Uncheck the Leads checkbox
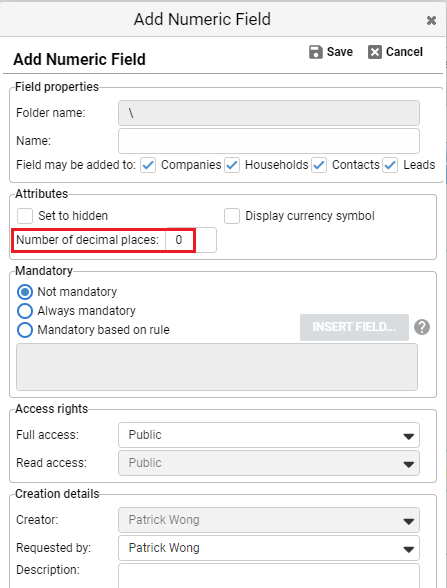447x588 pixels. (390, 165)
